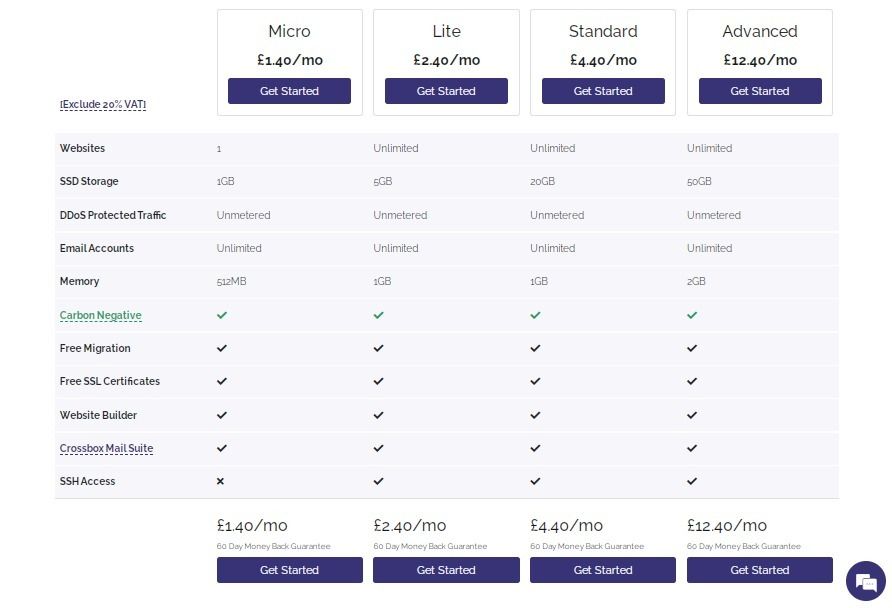Click the Free Migration row label
Image resolution: width=892 pixels, height=608 pixels.
click(x=95, y=349)
